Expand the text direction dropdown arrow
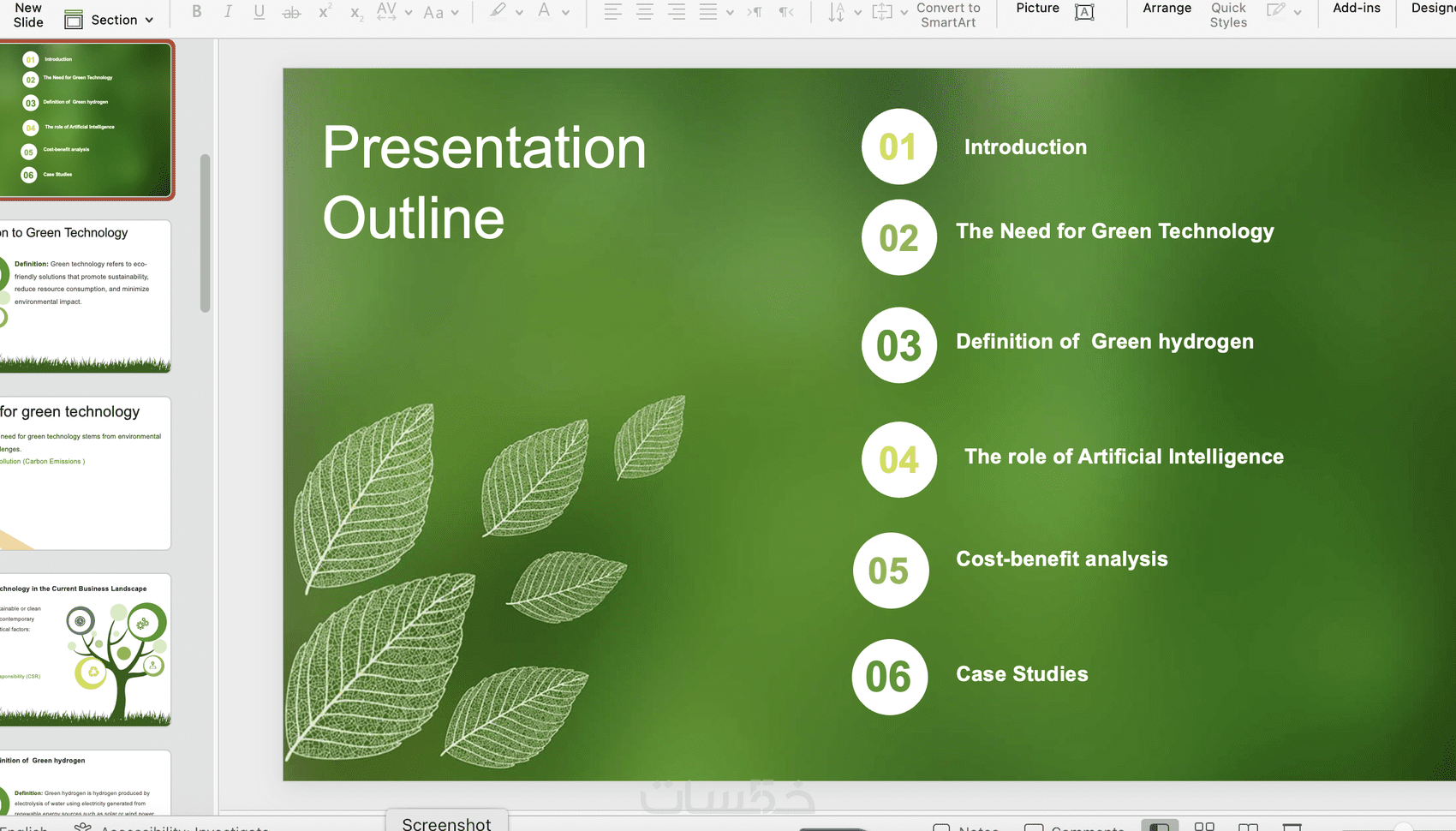 pyautogui.click(x=857, y=13)
